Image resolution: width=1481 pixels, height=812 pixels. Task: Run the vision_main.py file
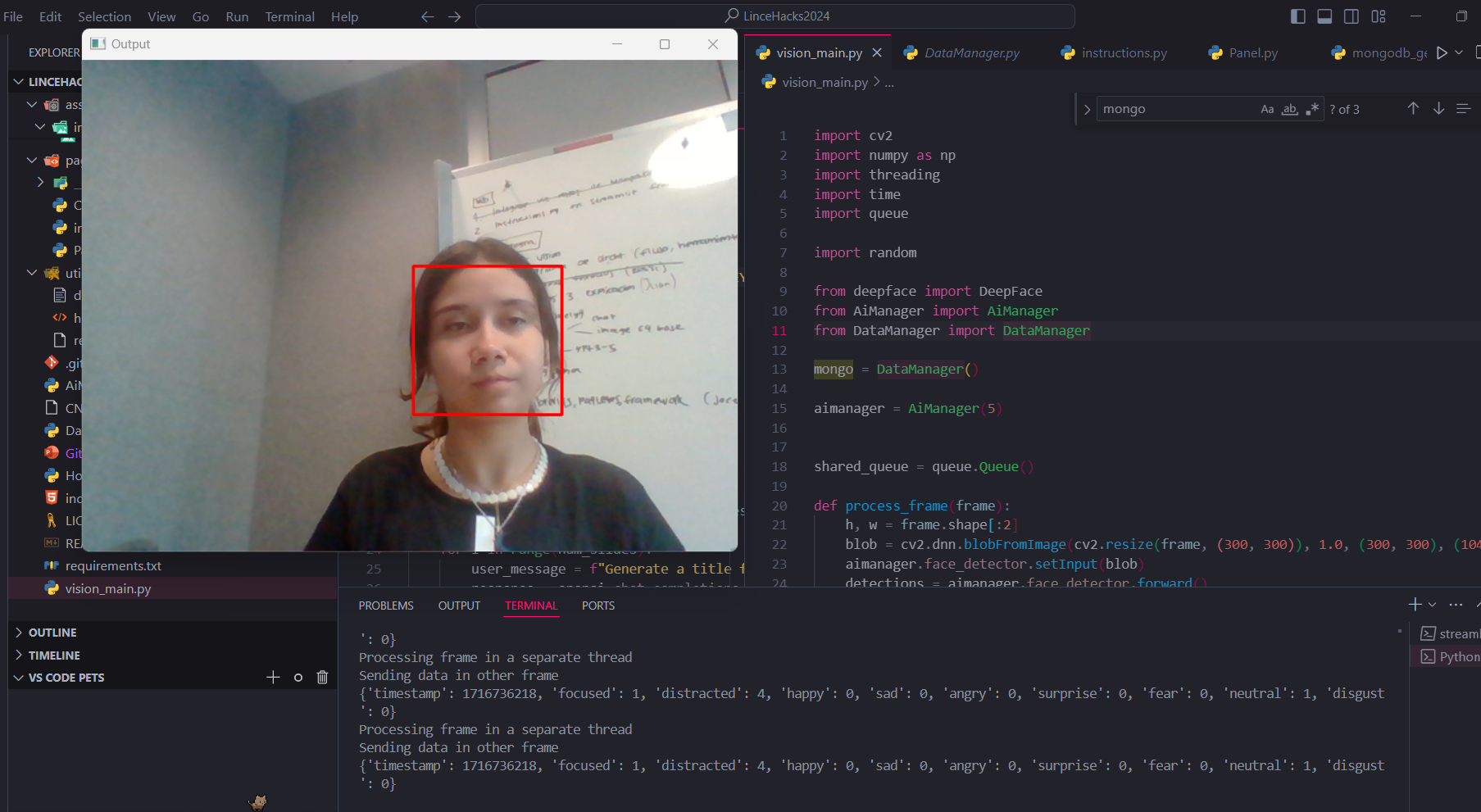pyautogui.click(x=1440, y=52)
